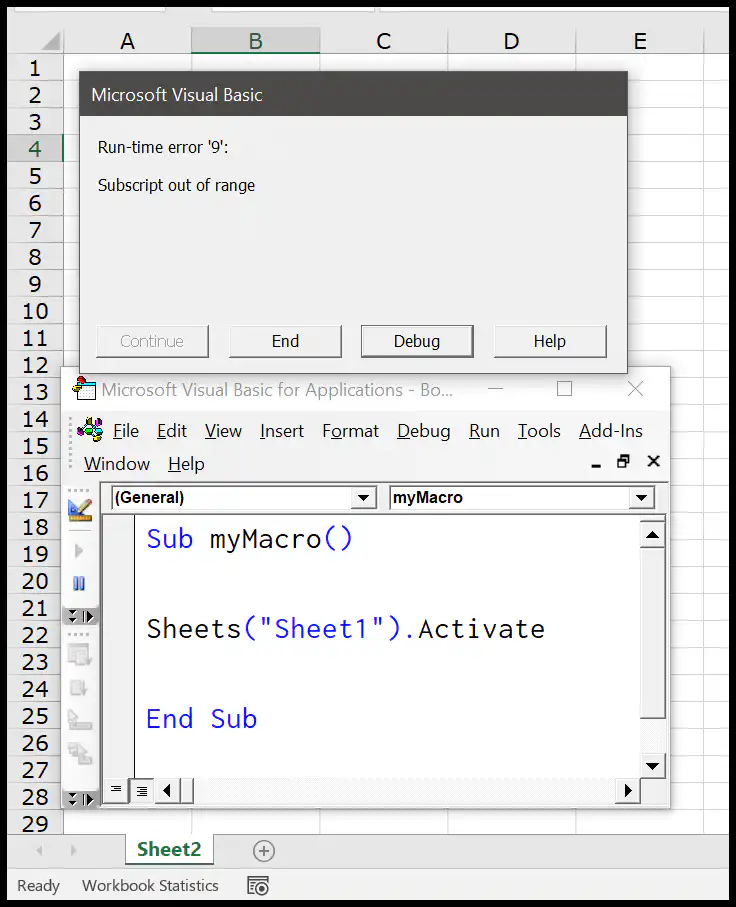Select the Sheet2 worksheet tab

169,849
